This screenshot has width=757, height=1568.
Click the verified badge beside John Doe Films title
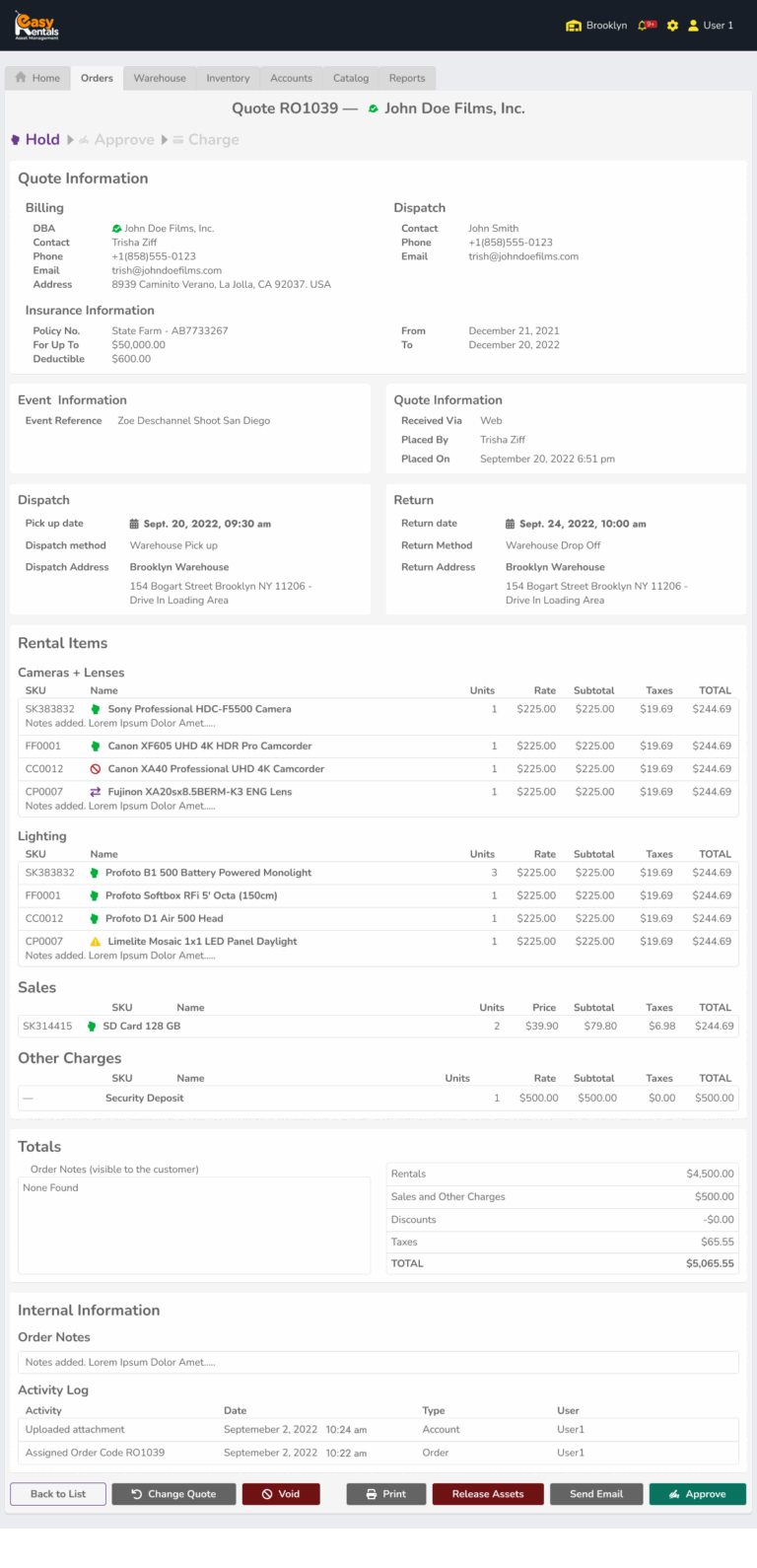coord(374,108)
